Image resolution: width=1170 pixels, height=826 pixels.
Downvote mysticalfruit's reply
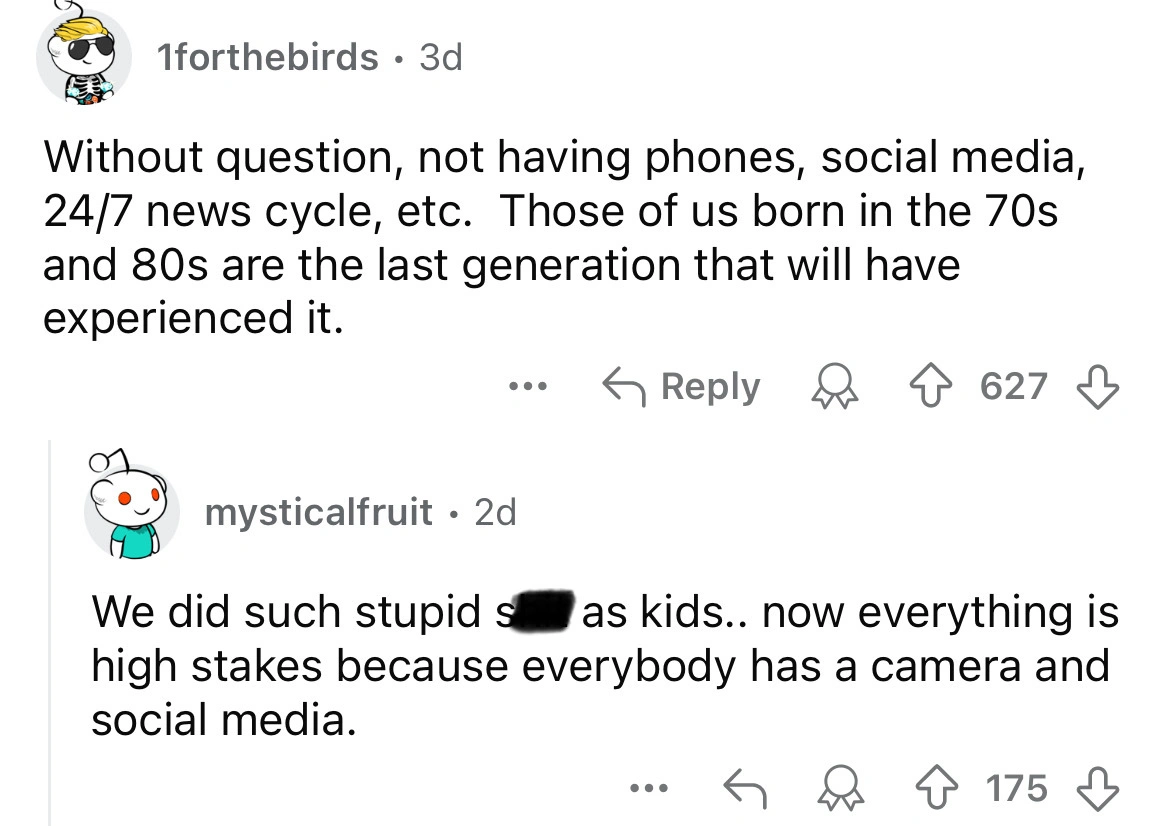1097,788
